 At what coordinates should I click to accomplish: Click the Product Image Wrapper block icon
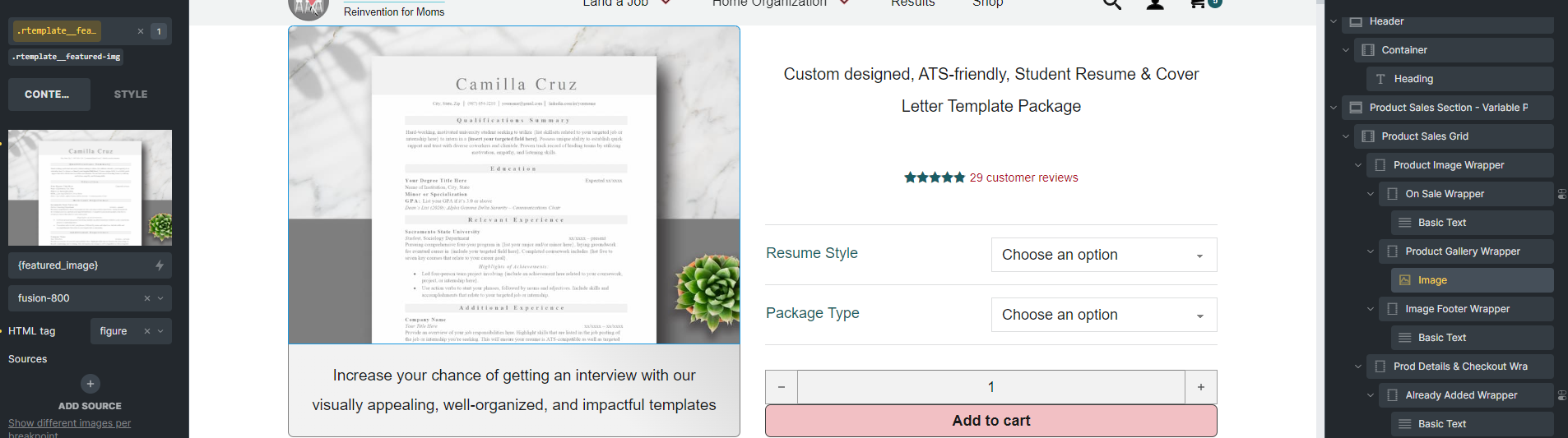click(1380, 165)
